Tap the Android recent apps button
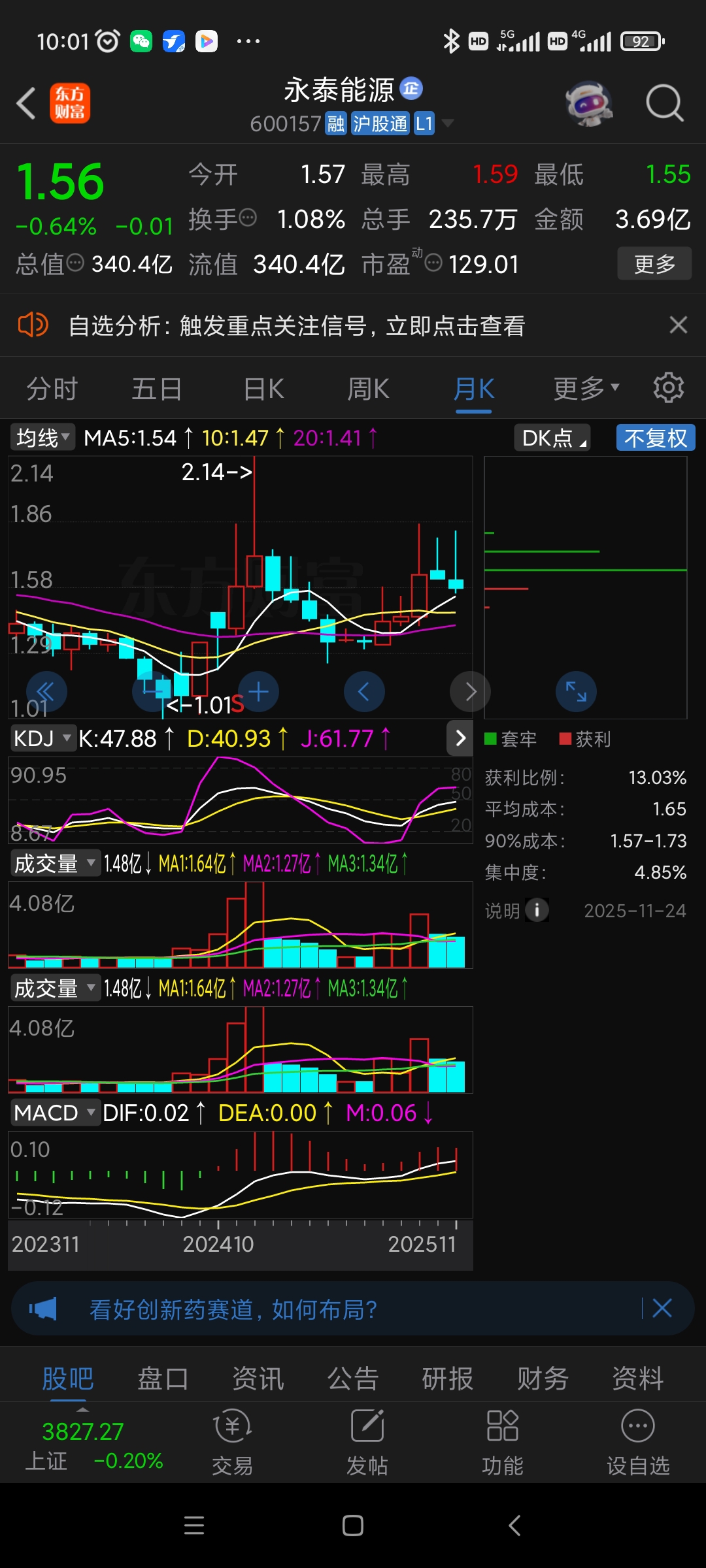This screenshot has height=1568, width=706. tap(194, 1526)
